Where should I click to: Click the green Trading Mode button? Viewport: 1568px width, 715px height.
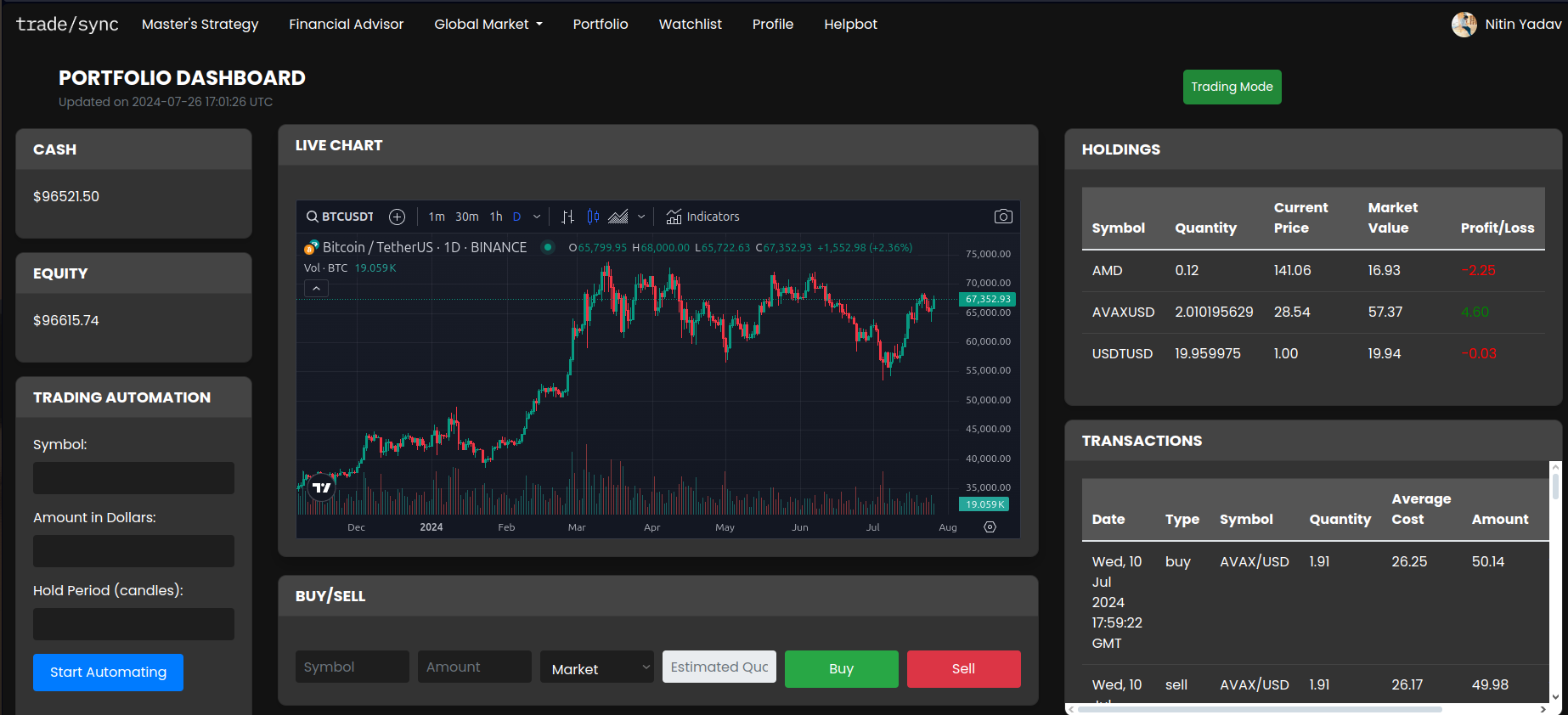click(1232, 87)
